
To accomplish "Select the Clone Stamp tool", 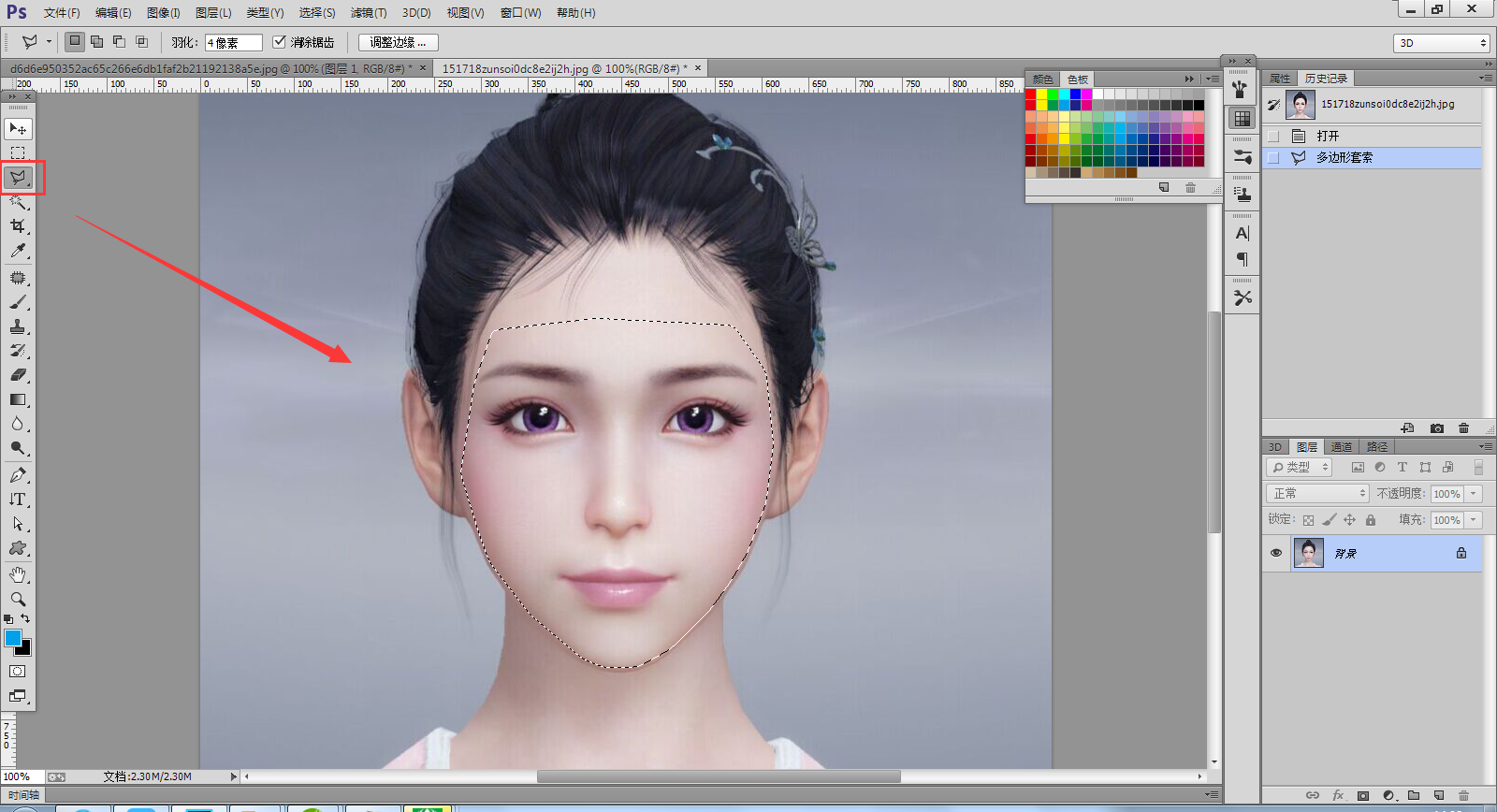I will [x=18, y=326].
